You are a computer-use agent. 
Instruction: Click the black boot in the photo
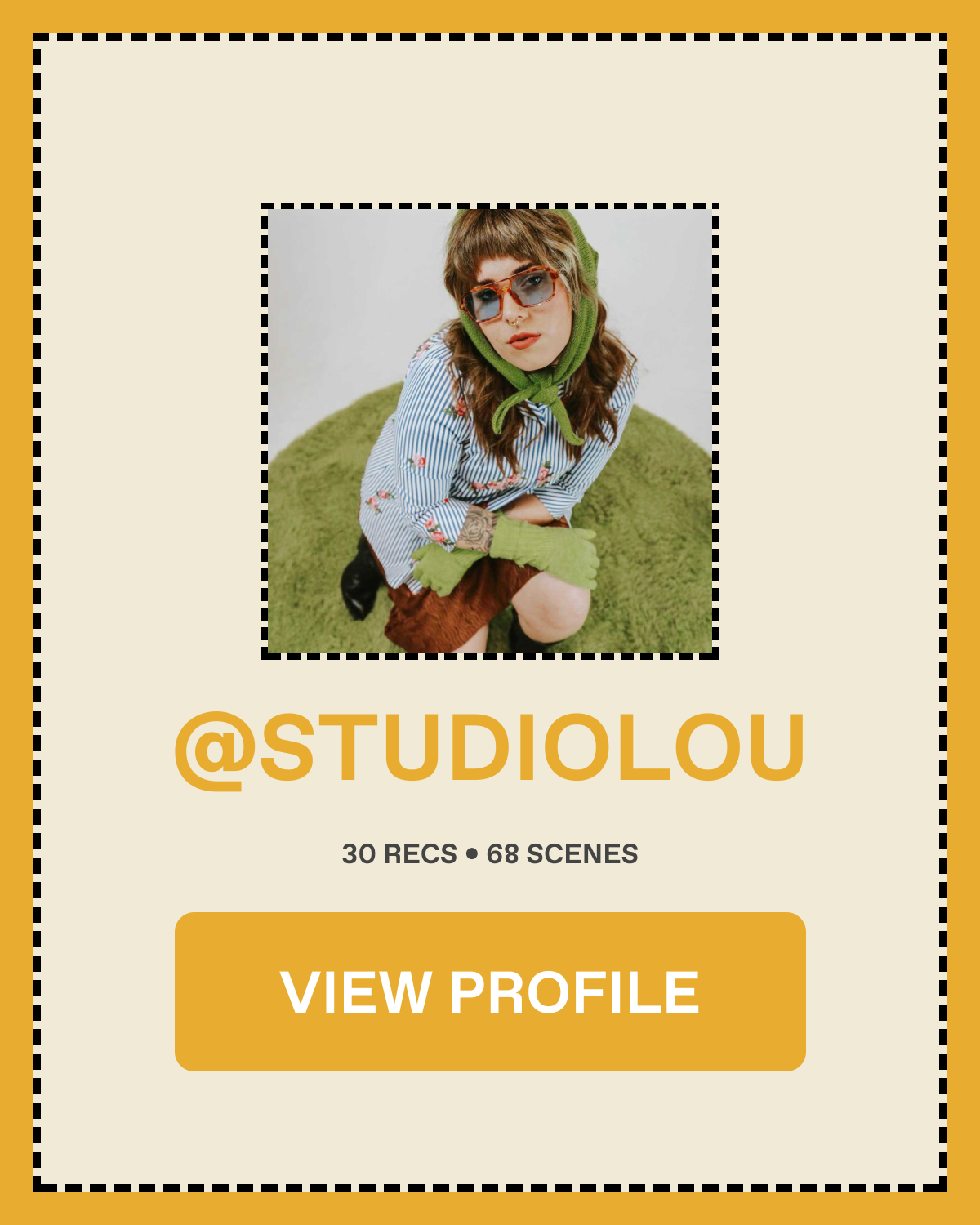pyautogui.click(x=360, y=578)
